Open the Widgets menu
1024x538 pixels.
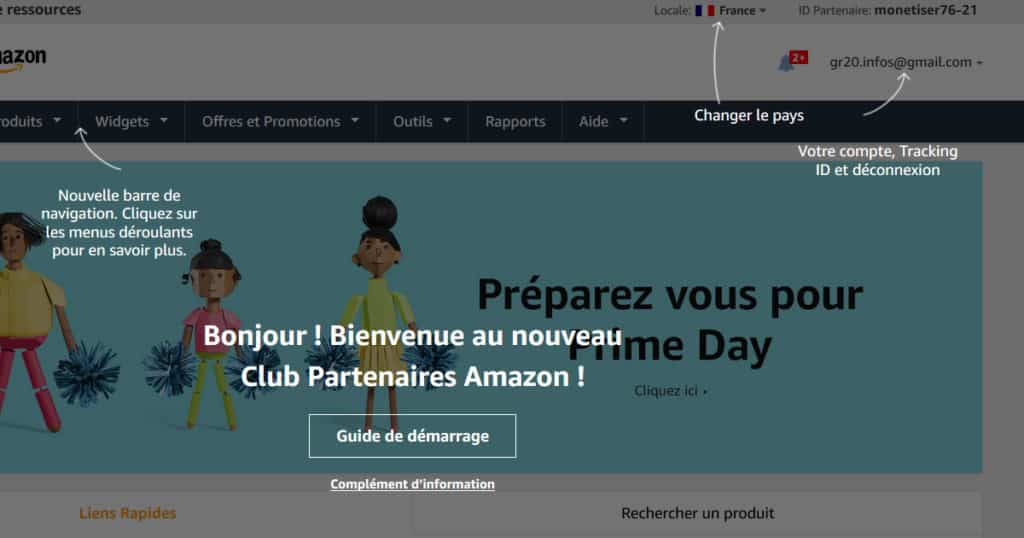pyautogui.click(x=131, y=121)
